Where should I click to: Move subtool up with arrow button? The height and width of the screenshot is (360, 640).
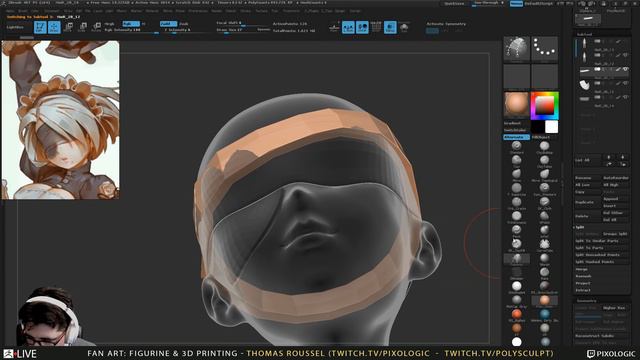[609, 157]
